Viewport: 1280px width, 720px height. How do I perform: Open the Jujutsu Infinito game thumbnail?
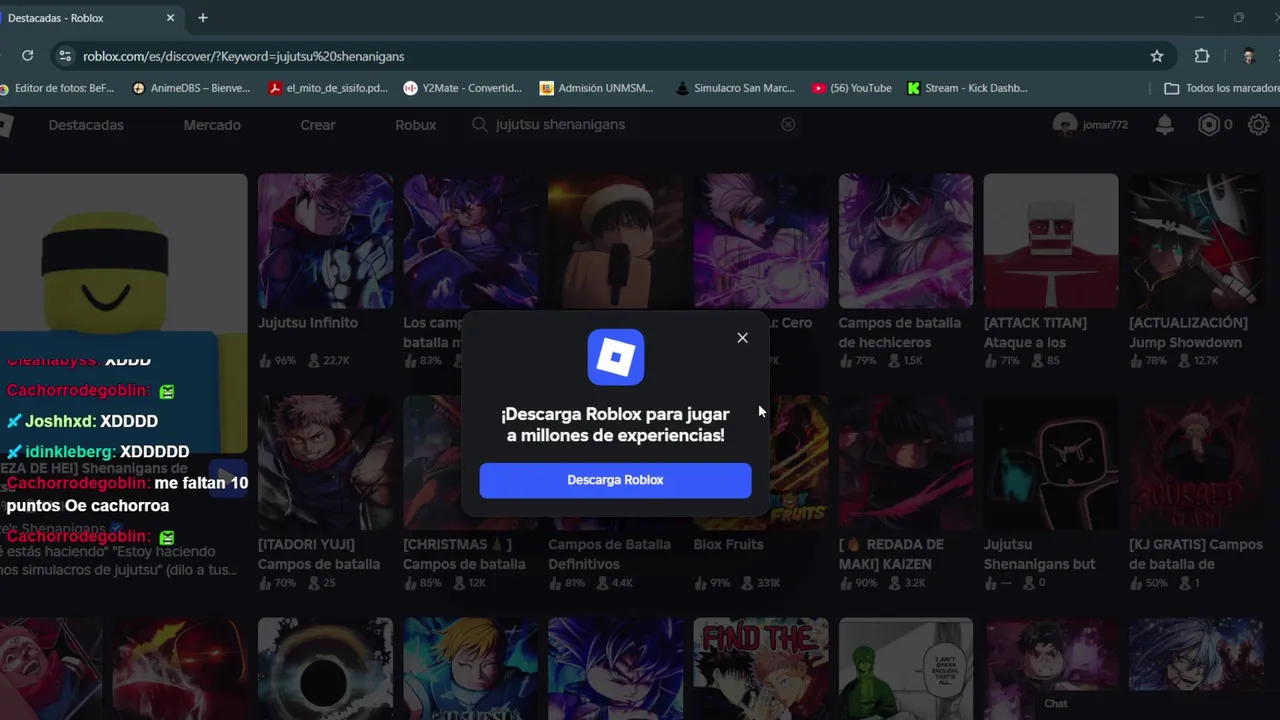tap(325, 241)
